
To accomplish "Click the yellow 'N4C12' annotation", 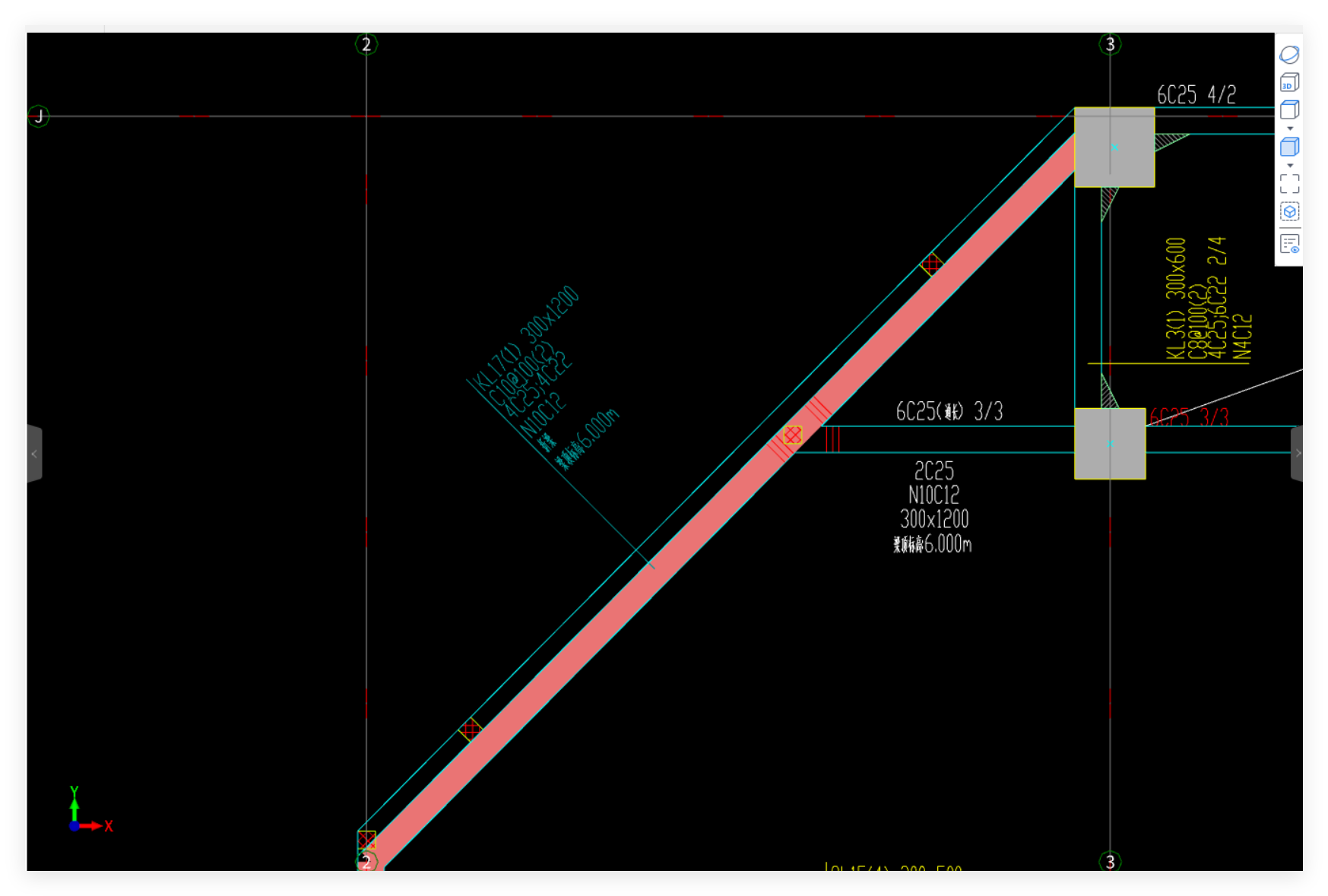I will pyautogui.click(x=1243, y=337).
